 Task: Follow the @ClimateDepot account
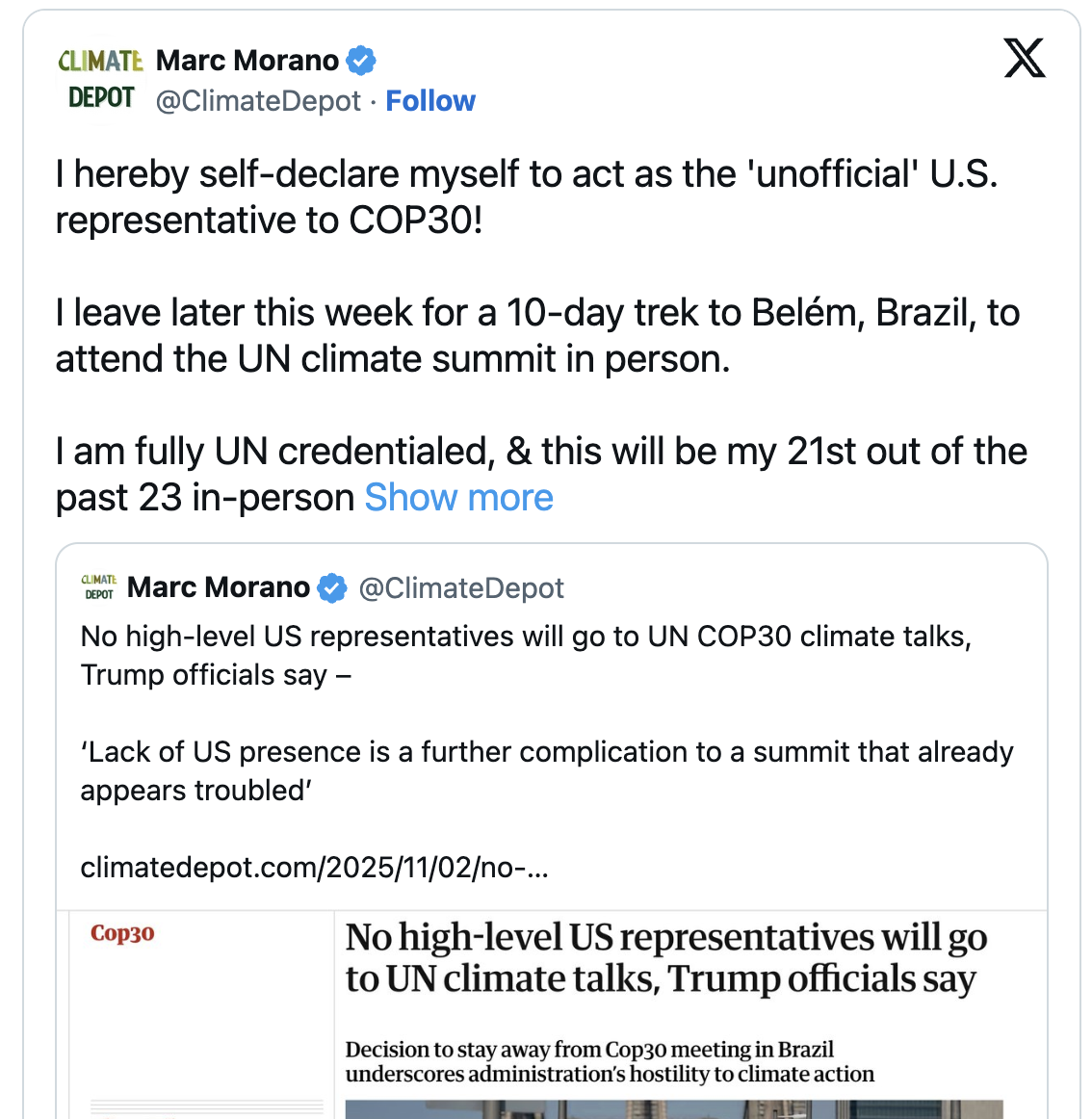point(430,101)
